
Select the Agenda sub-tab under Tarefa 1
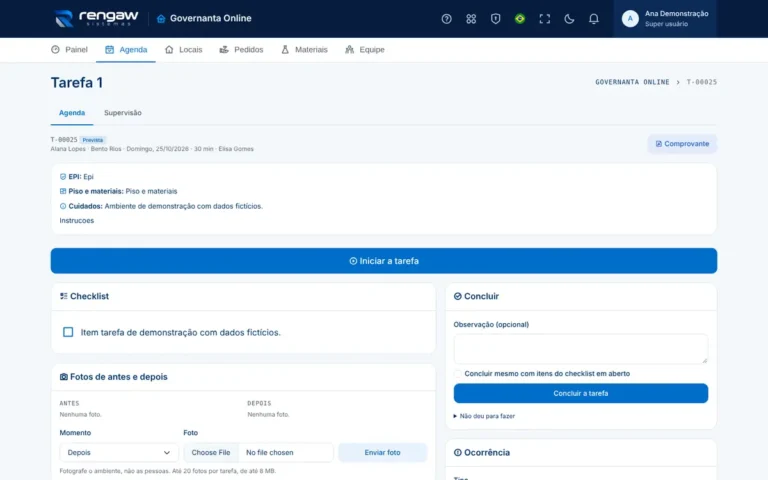(72, 113)
